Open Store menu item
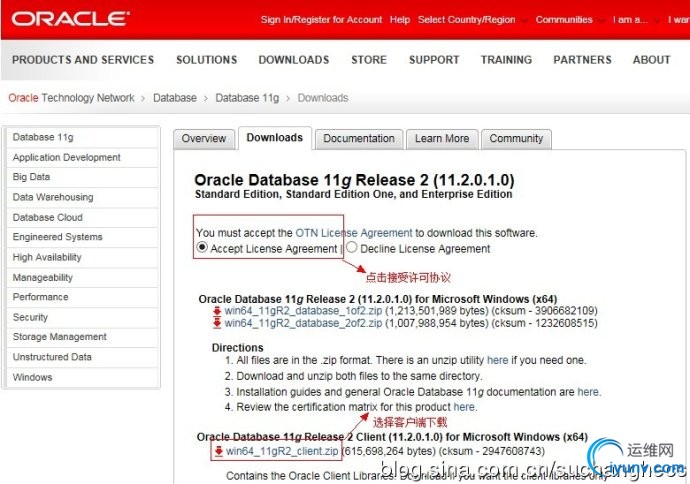Viewport: 690px width, 484px height. tap(369, 60)
